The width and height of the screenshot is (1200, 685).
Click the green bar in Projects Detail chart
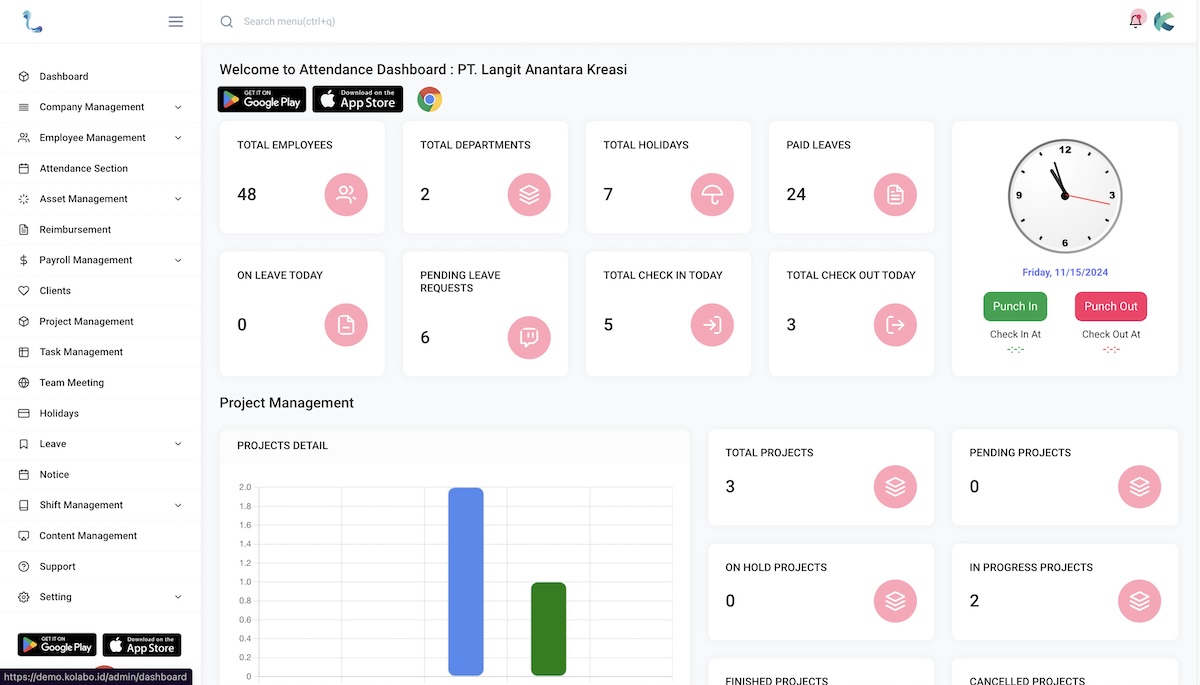point(549,629)
